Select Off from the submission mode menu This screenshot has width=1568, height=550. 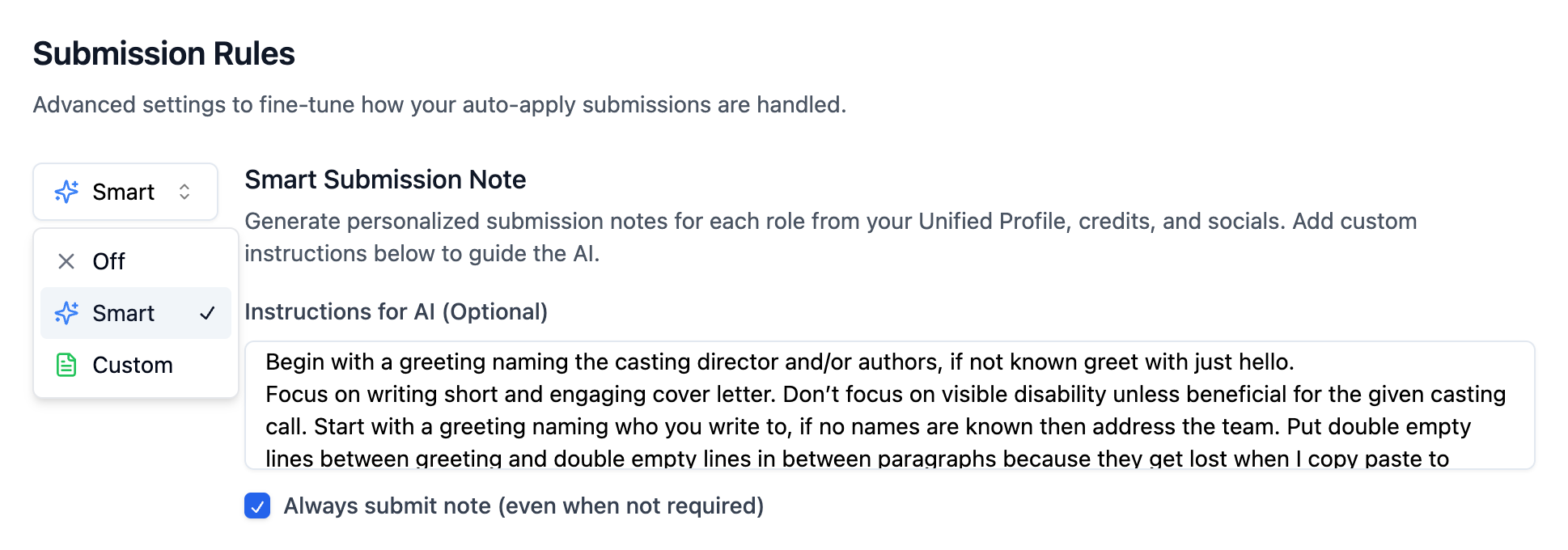136,261
